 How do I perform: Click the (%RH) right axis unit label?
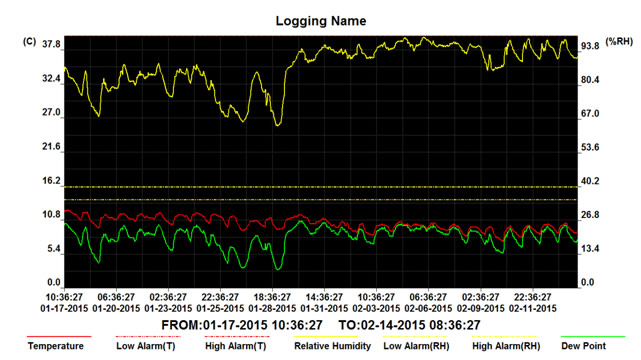pyautogui.click(x=619, y=41)
